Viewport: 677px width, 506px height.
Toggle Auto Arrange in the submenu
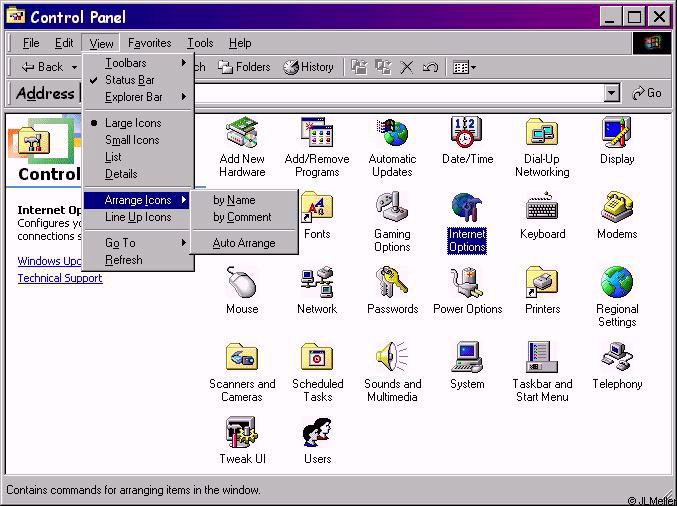(x=244, y=243)
